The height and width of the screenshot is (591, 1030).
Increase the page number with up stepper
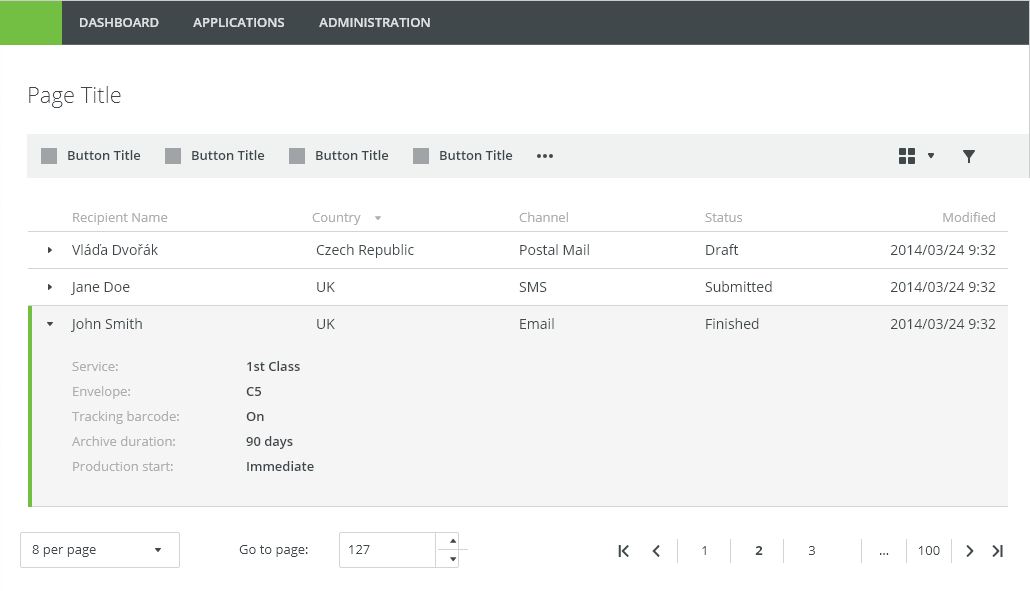(453, 541)
